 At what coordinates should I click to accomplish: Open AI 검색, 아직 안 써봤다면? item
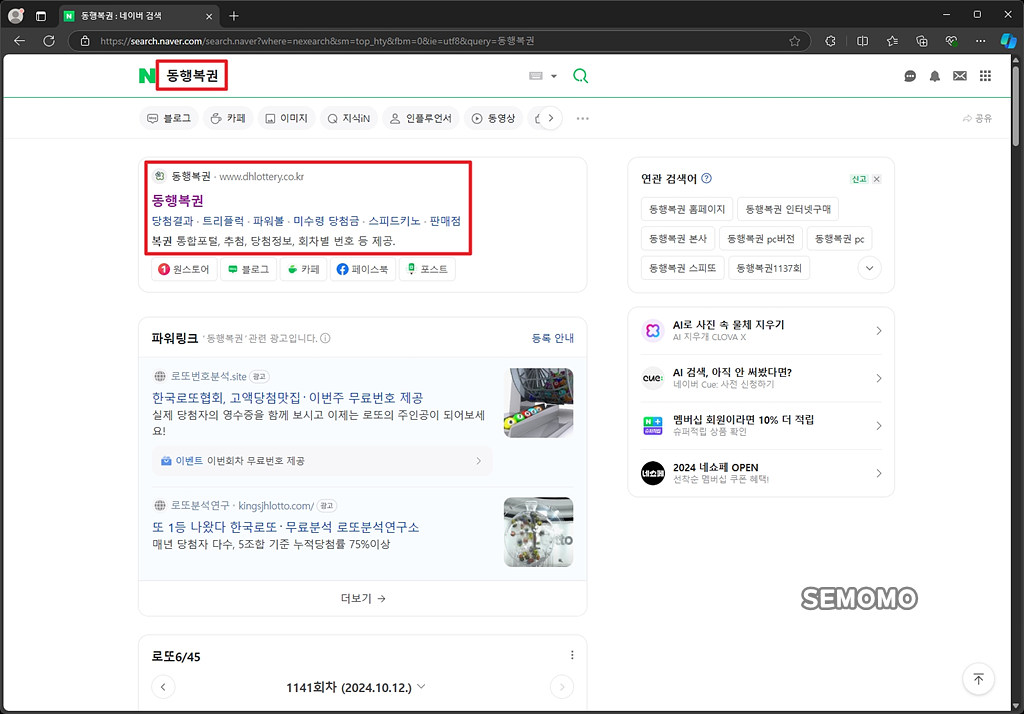[x=761, y=378]
